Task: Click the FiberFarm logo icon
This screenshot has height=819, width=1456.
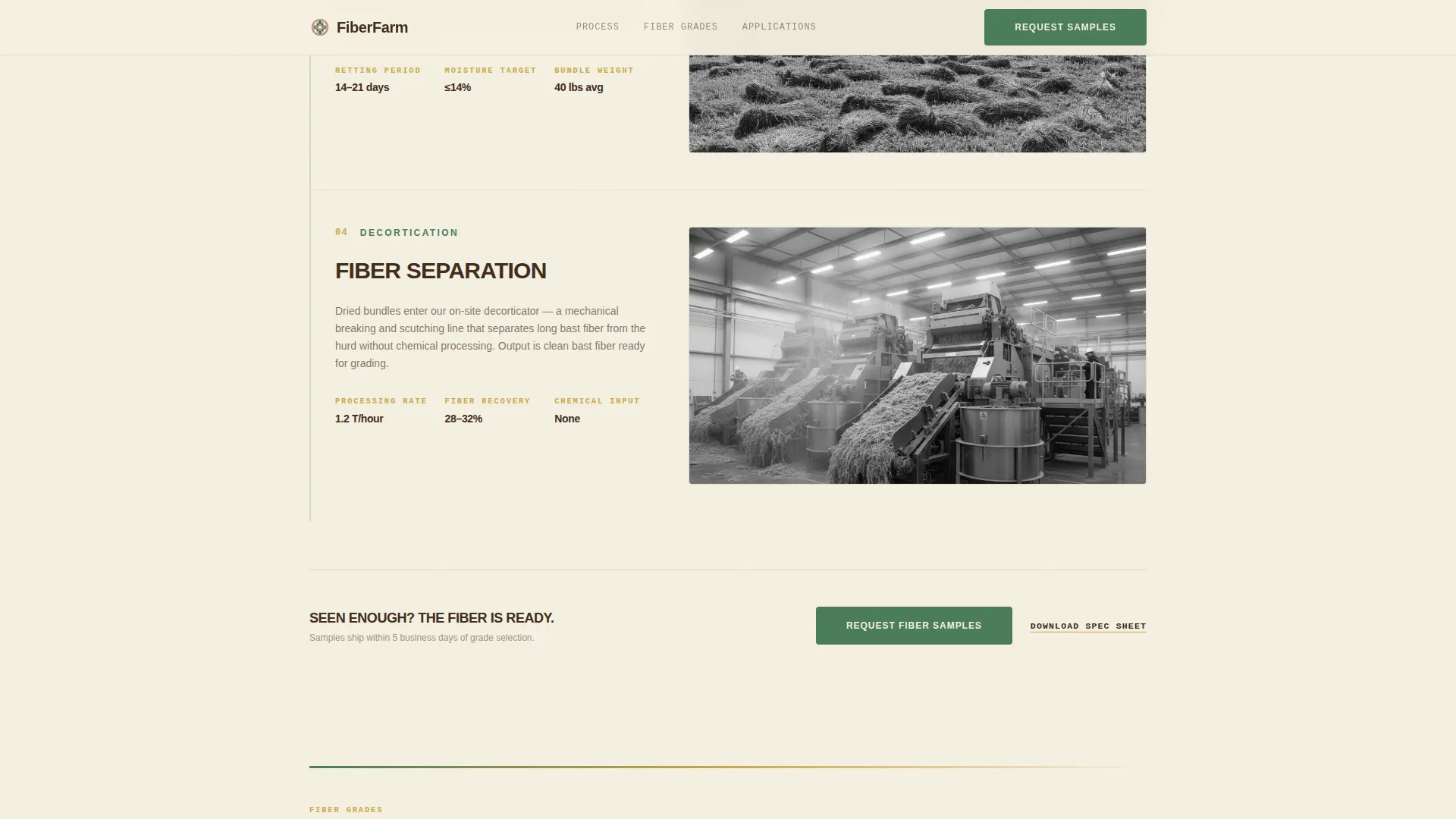Action: 320,27
